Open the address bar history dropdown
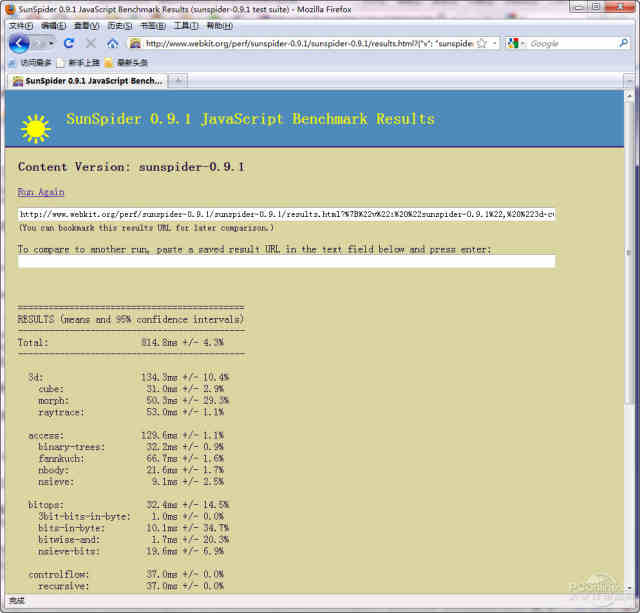Screen dimensions: 640x613 point(494,43)
